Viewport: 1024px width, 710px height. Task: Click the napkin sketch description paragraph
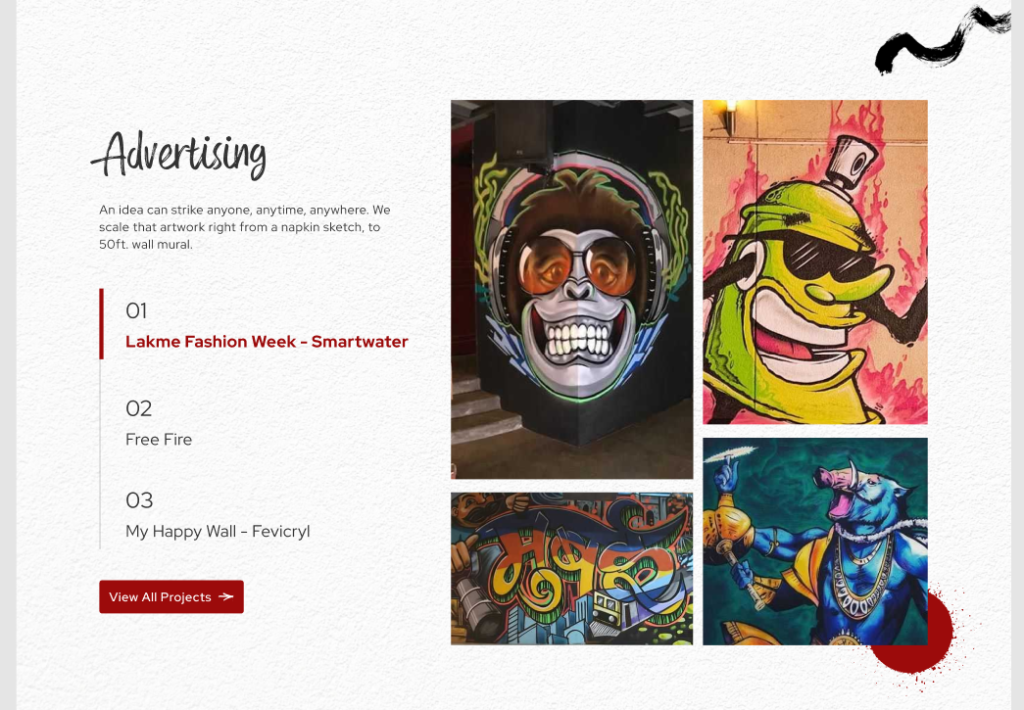pyautogui.click(x=245, y=227)
